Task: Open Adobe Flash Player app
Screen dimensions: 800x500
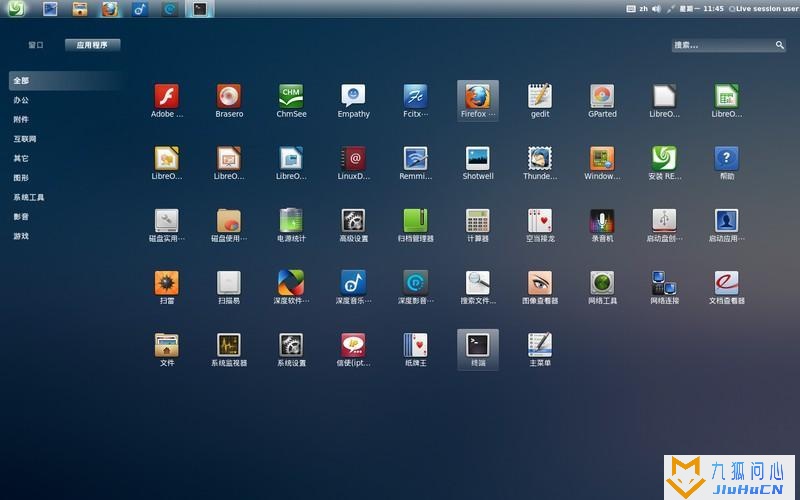Action: [x=167, y=101]
